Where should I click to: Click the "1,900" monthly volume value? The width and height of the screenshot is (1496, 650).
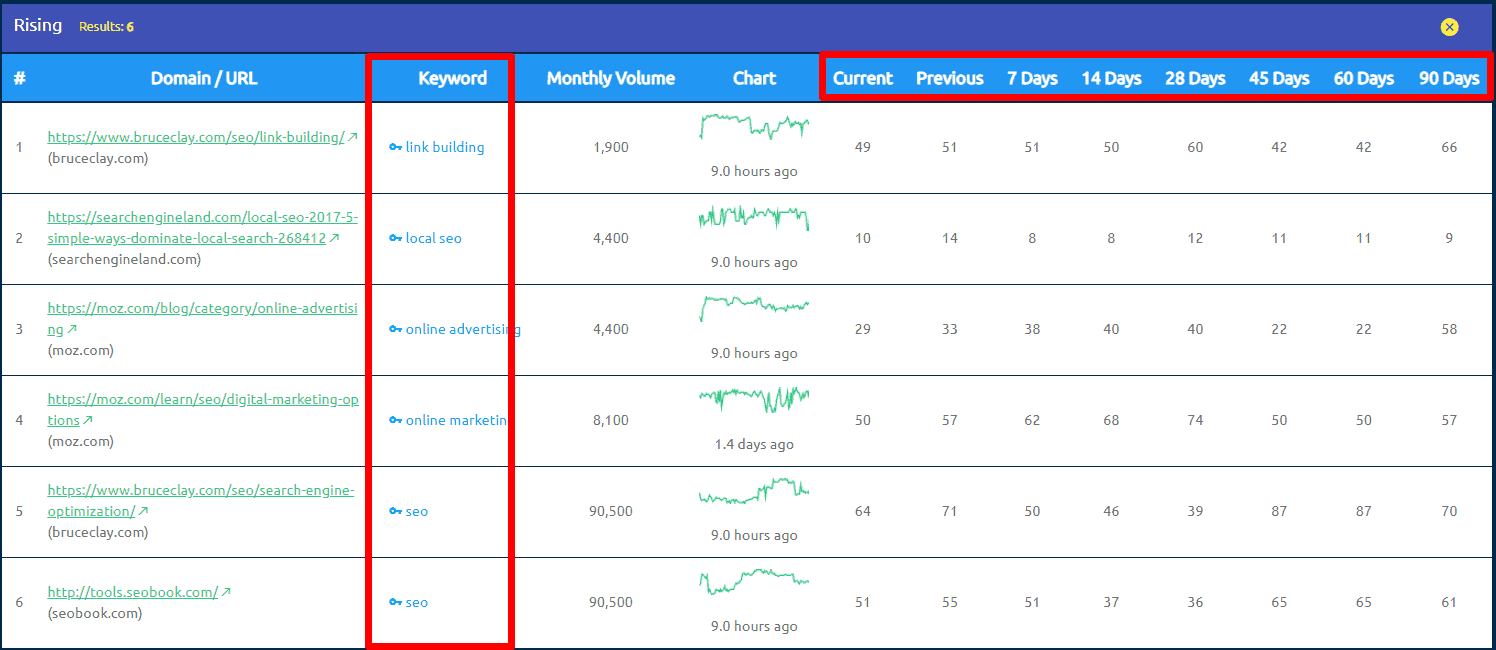coord(611,147)
